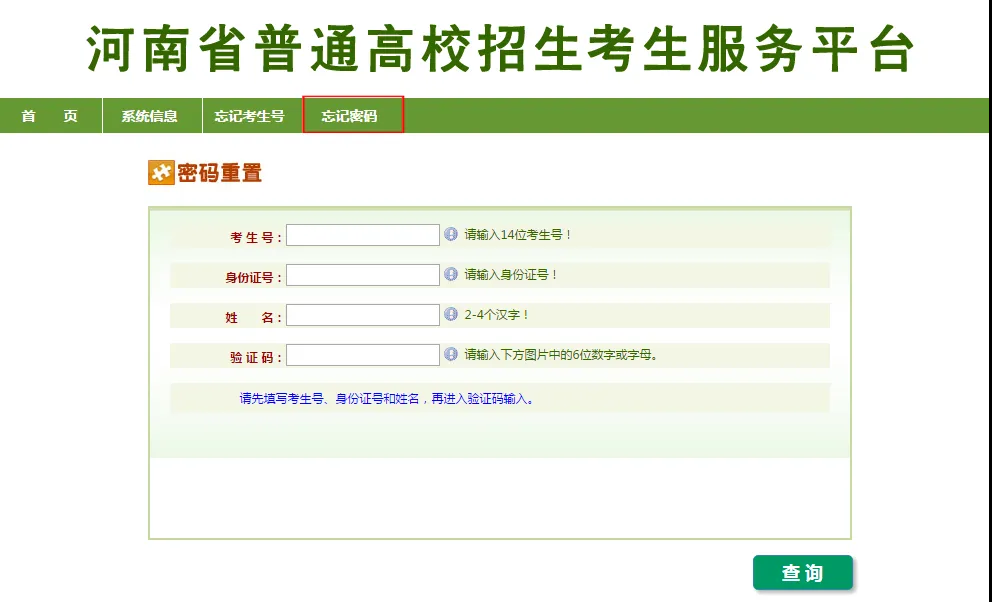
Task: Click the orange puzzle icon next to 密码重置
Action: point(161,173)
